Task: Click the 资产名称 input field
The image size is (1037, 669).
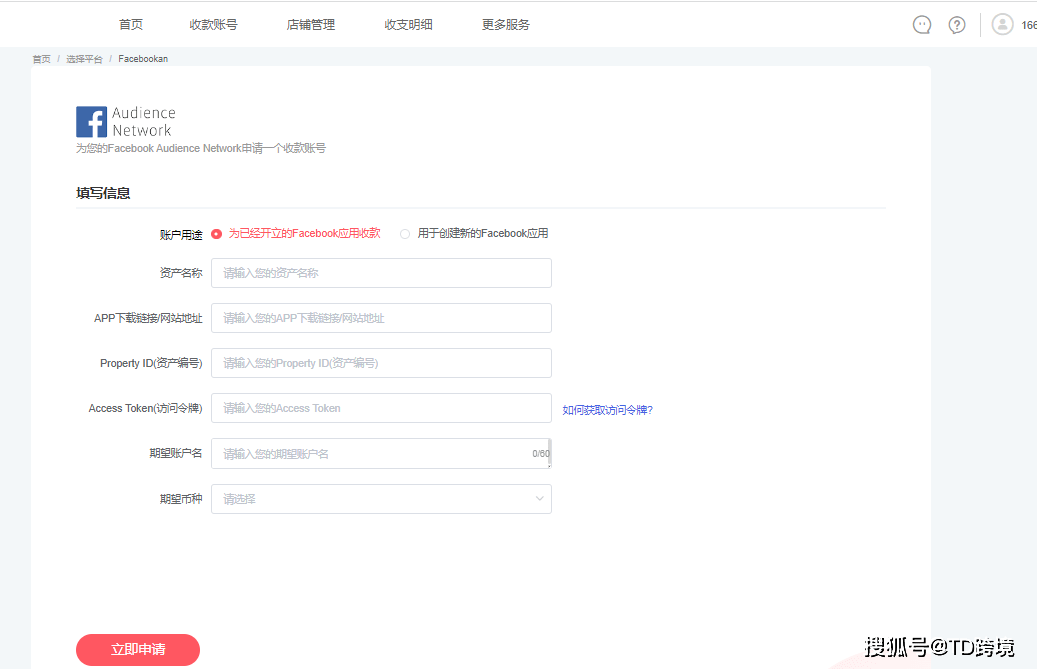Action: pyautogui.click(x=381, y=273)
